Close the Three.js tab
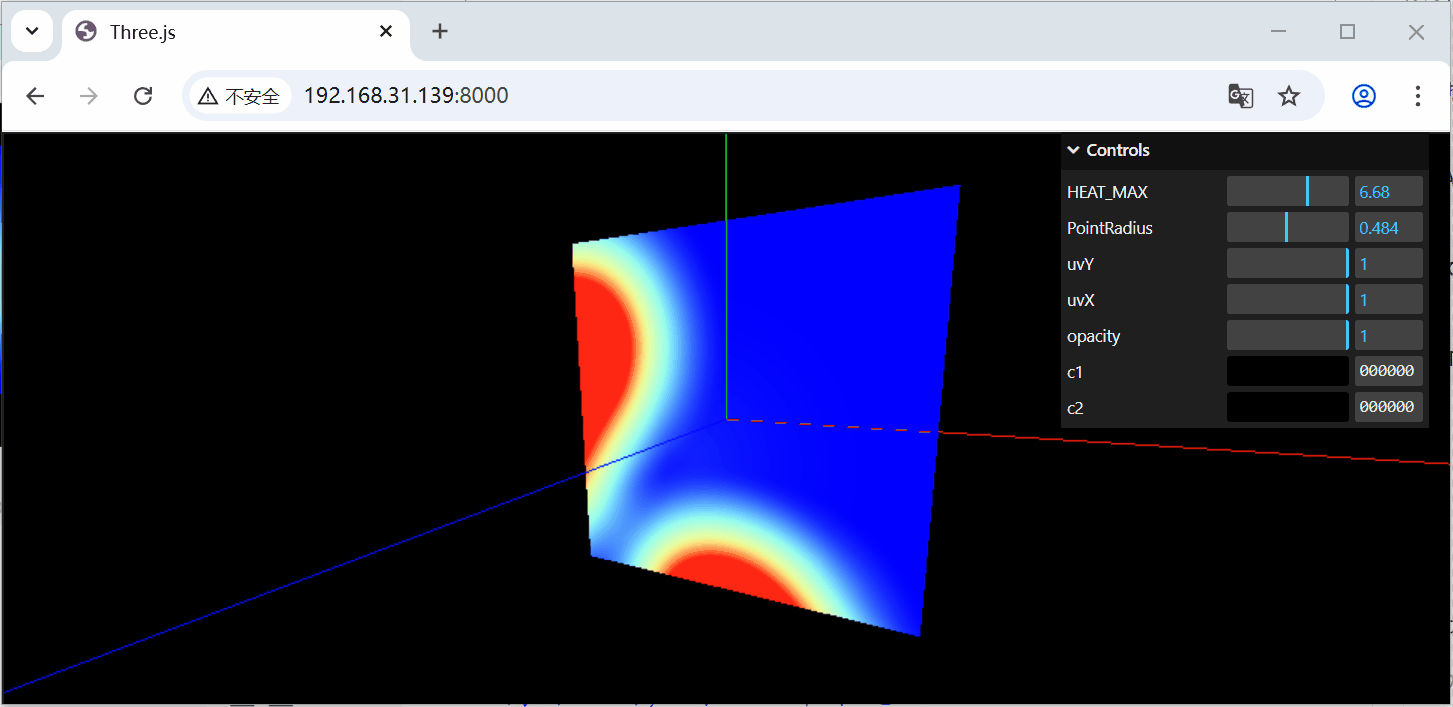Screen dimensions: 1453x707 (x=386, y=32)
